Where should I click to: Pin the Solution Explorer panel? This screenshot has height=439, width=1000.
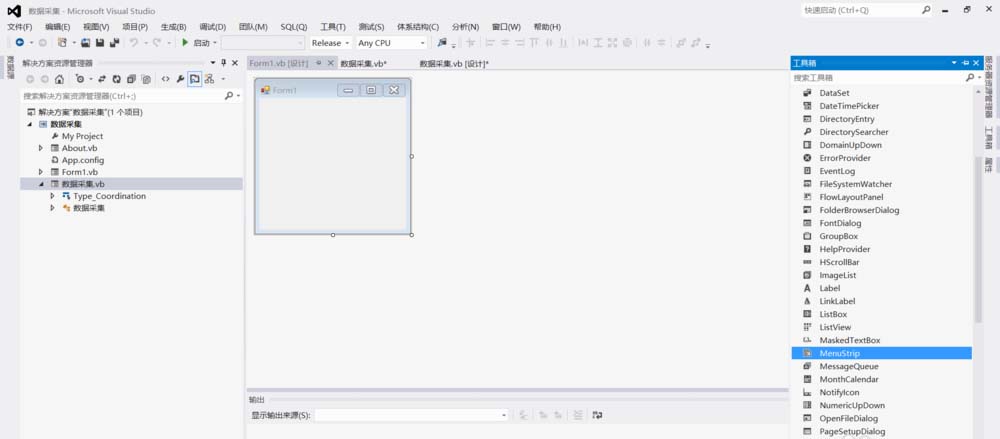[224, 63]
